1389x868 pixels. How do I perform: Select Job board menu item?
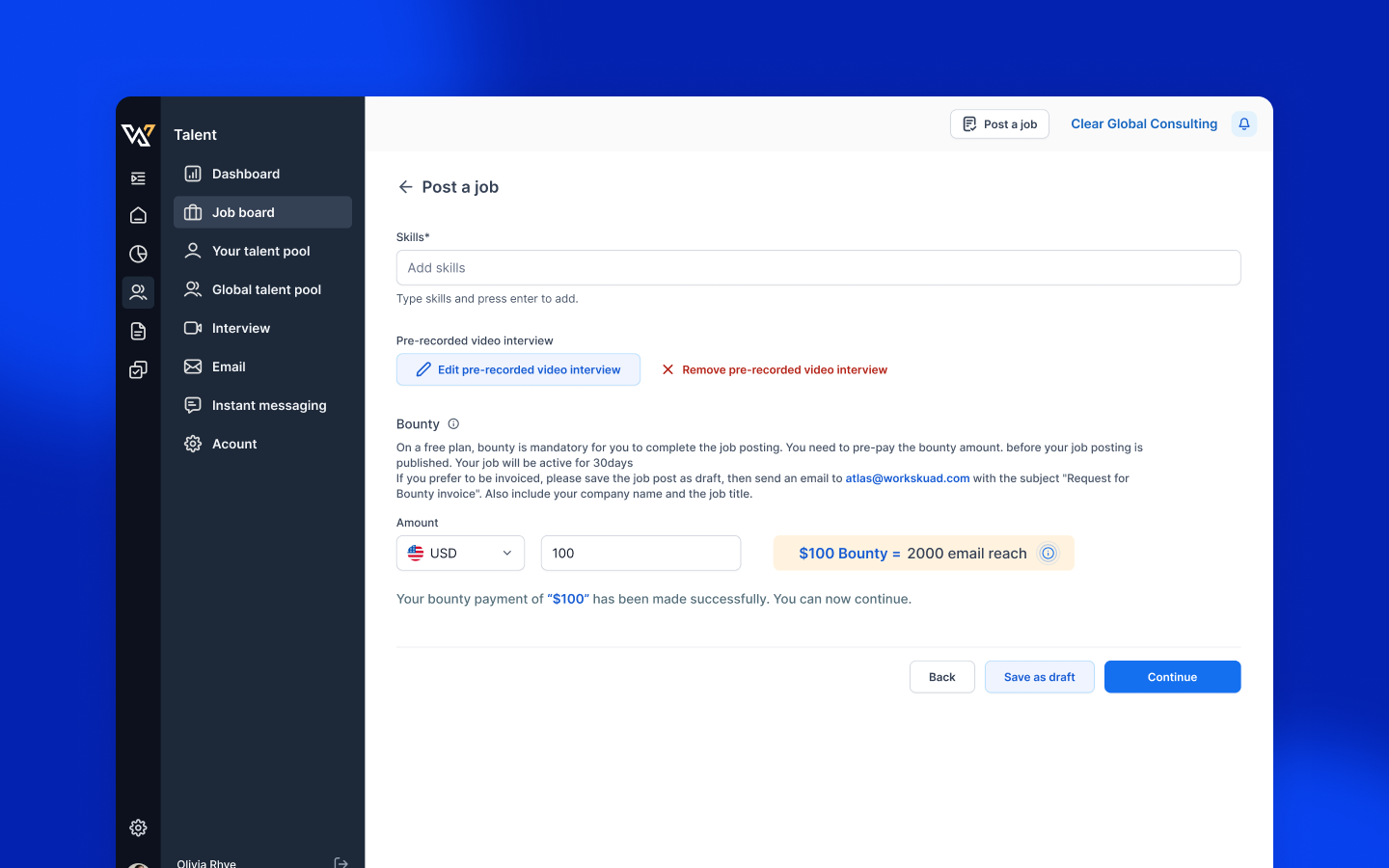[x=262, y=212]
